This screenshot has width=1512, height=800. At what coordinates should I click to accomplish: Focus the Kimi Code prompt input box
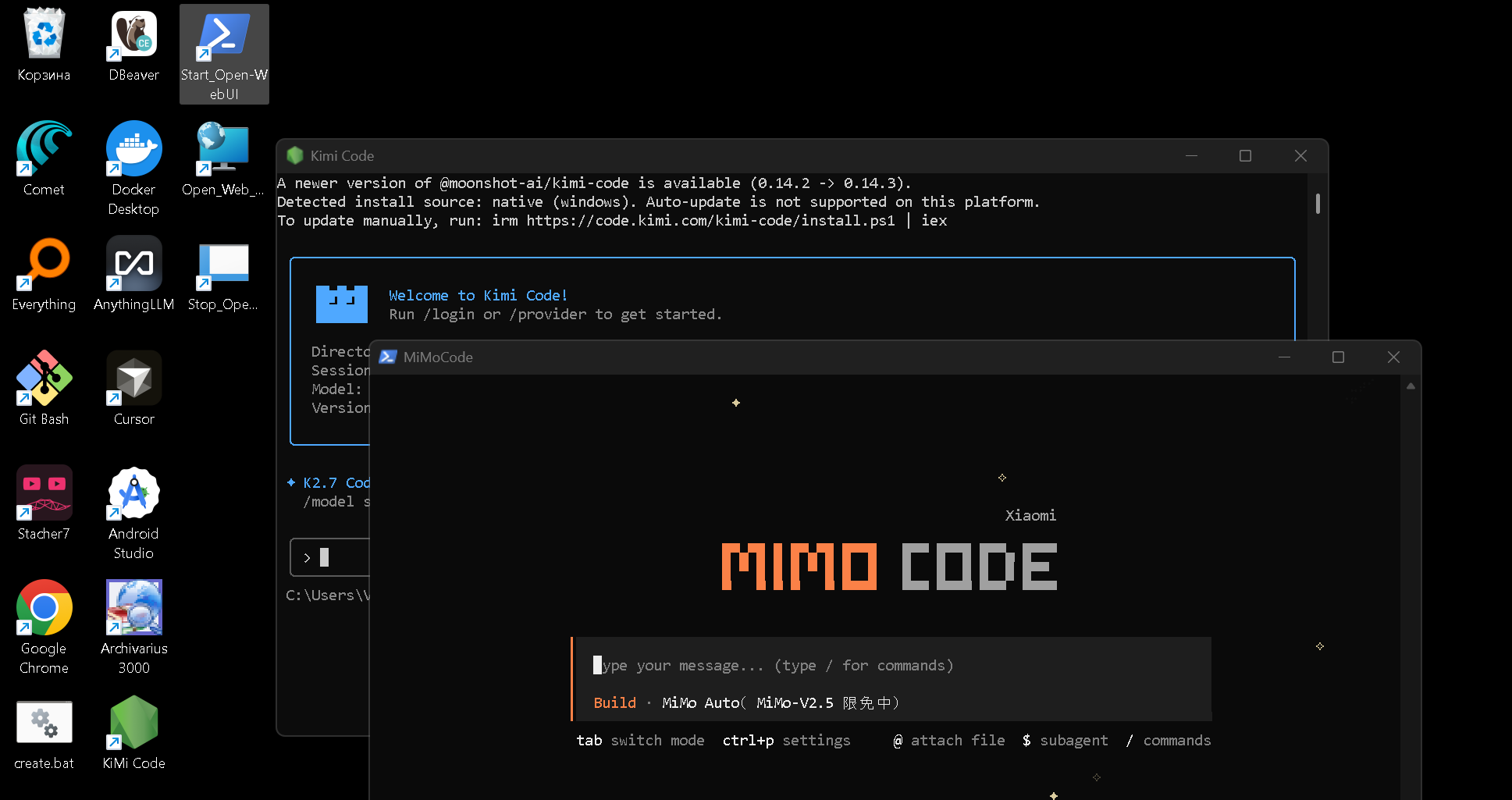(x=329, y=557)
